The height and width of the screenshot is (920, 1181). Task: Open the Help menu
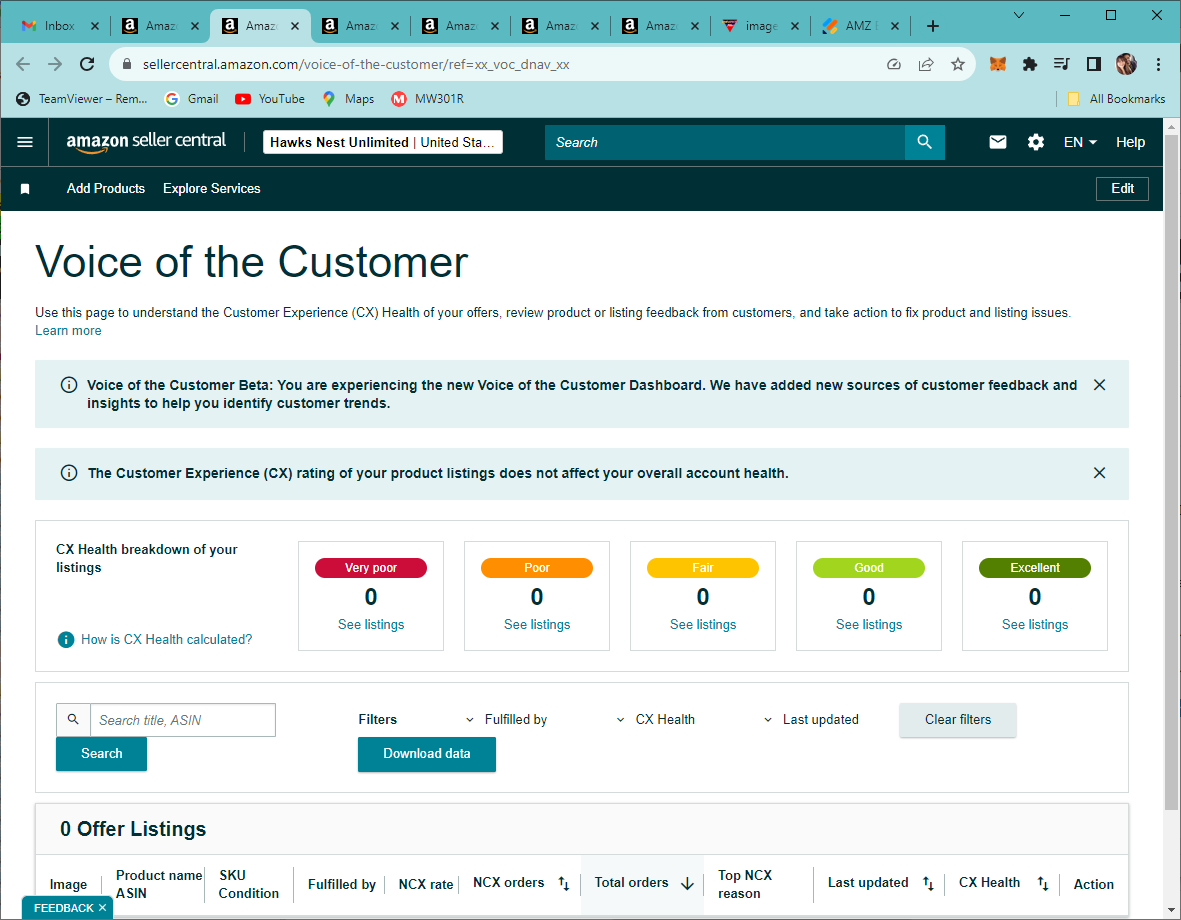pos(1130,142)
